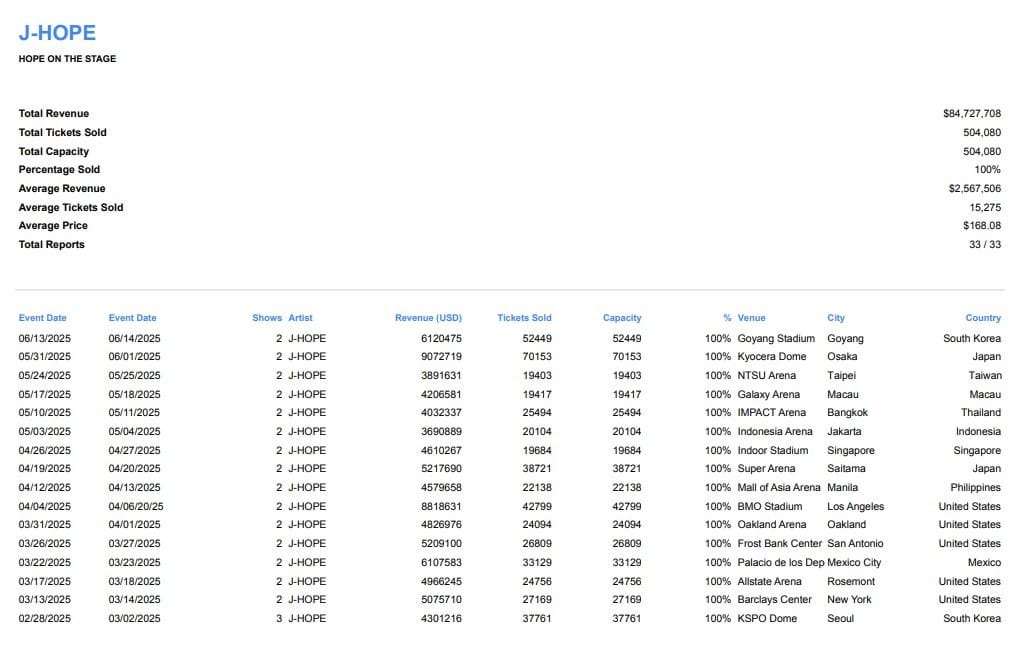Click the 04/06/20/25 date cell
This screenshot has width=1033, height=660.
136,507
